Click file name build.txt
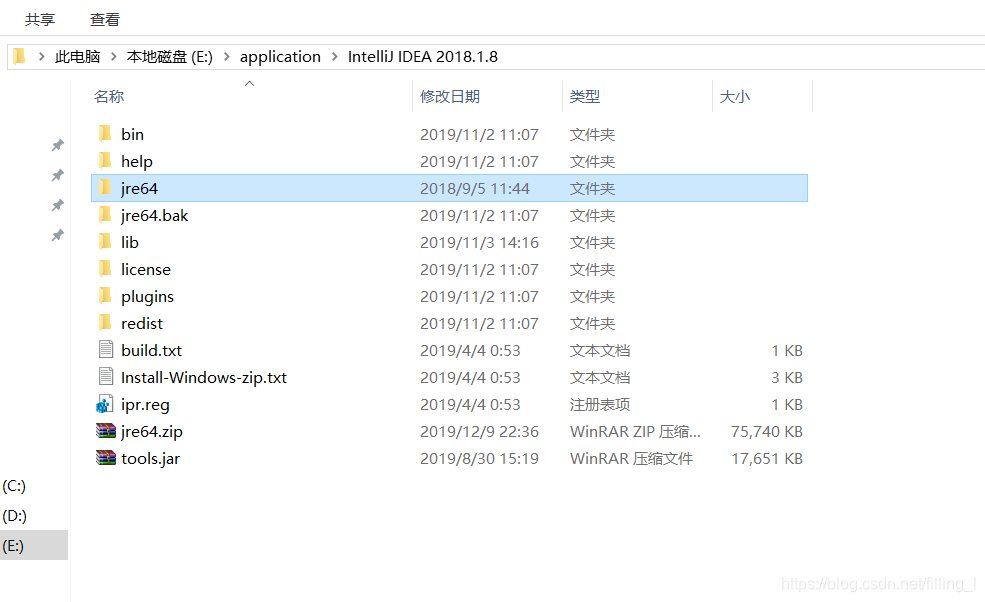 151,351
